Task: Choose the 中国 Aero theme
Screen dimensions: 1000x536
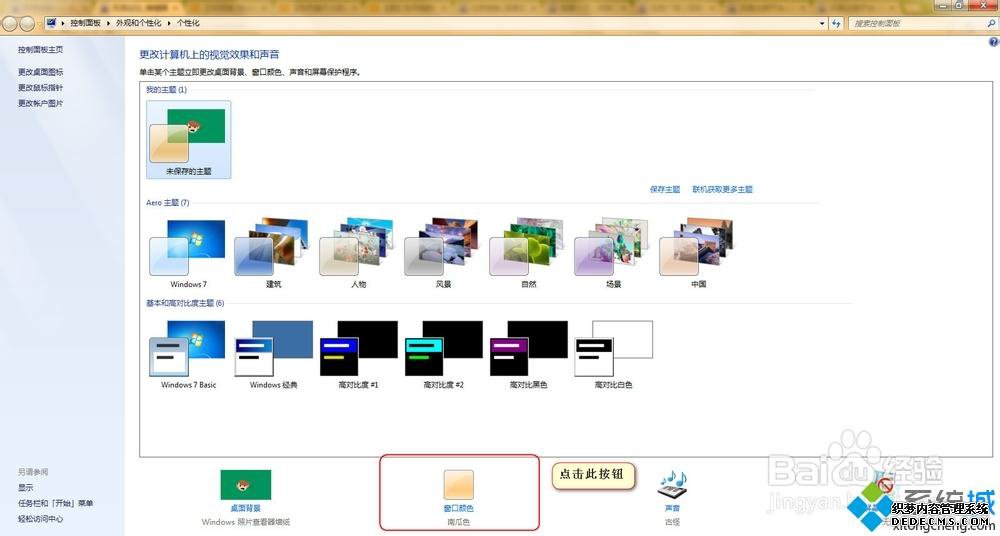Action: point(698,253)
